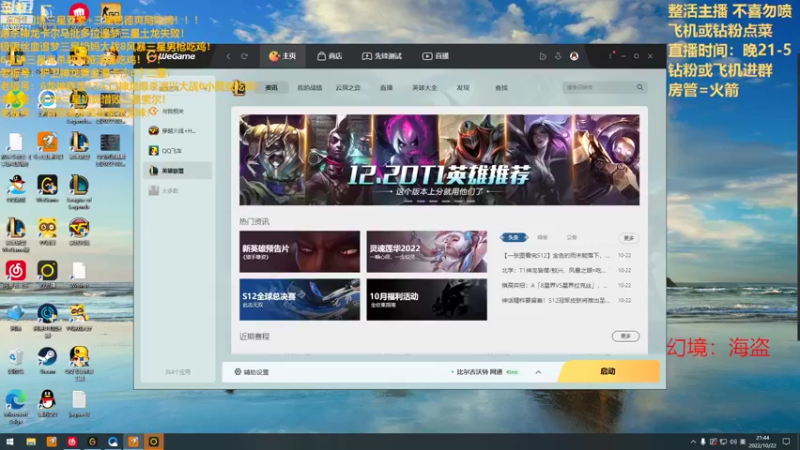Click NetEase Cloud Music icon in taskbar

tap(72, 441)
